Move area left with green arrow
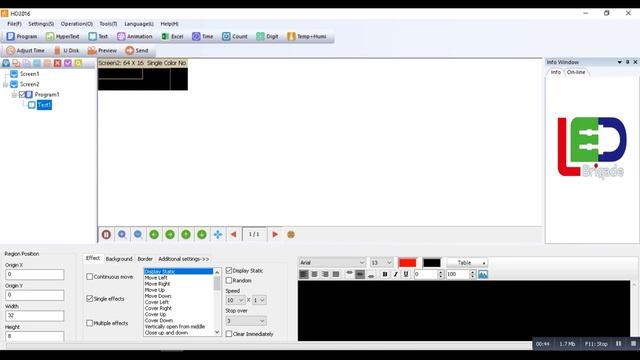Image resolution: width=640 pixels, height=360 pixels. tap(154, 234)
